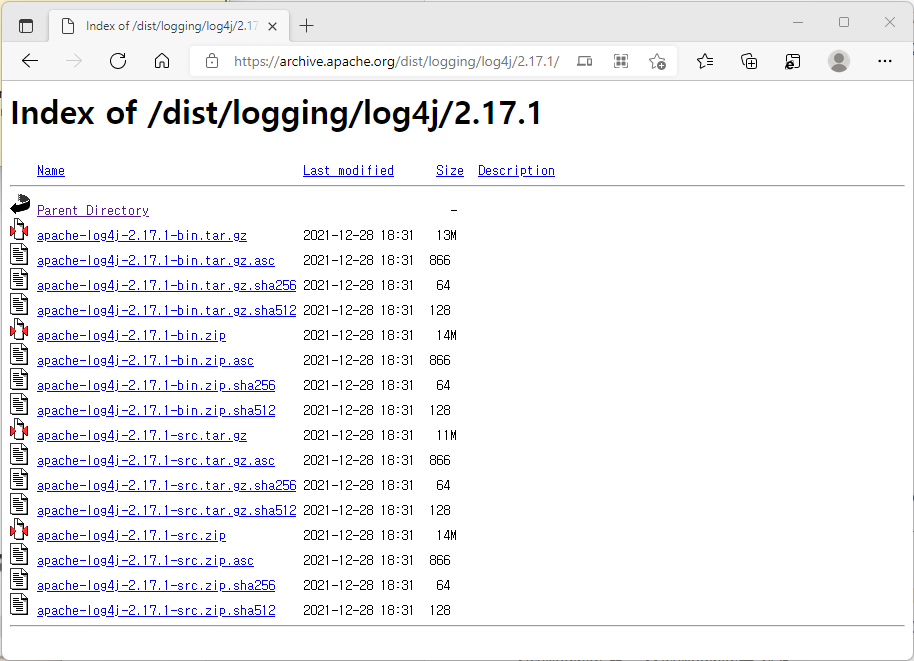Open the Collections icon
Viewport: 914px width, 661px height.
pyautogui.click(x=748, y=61)
